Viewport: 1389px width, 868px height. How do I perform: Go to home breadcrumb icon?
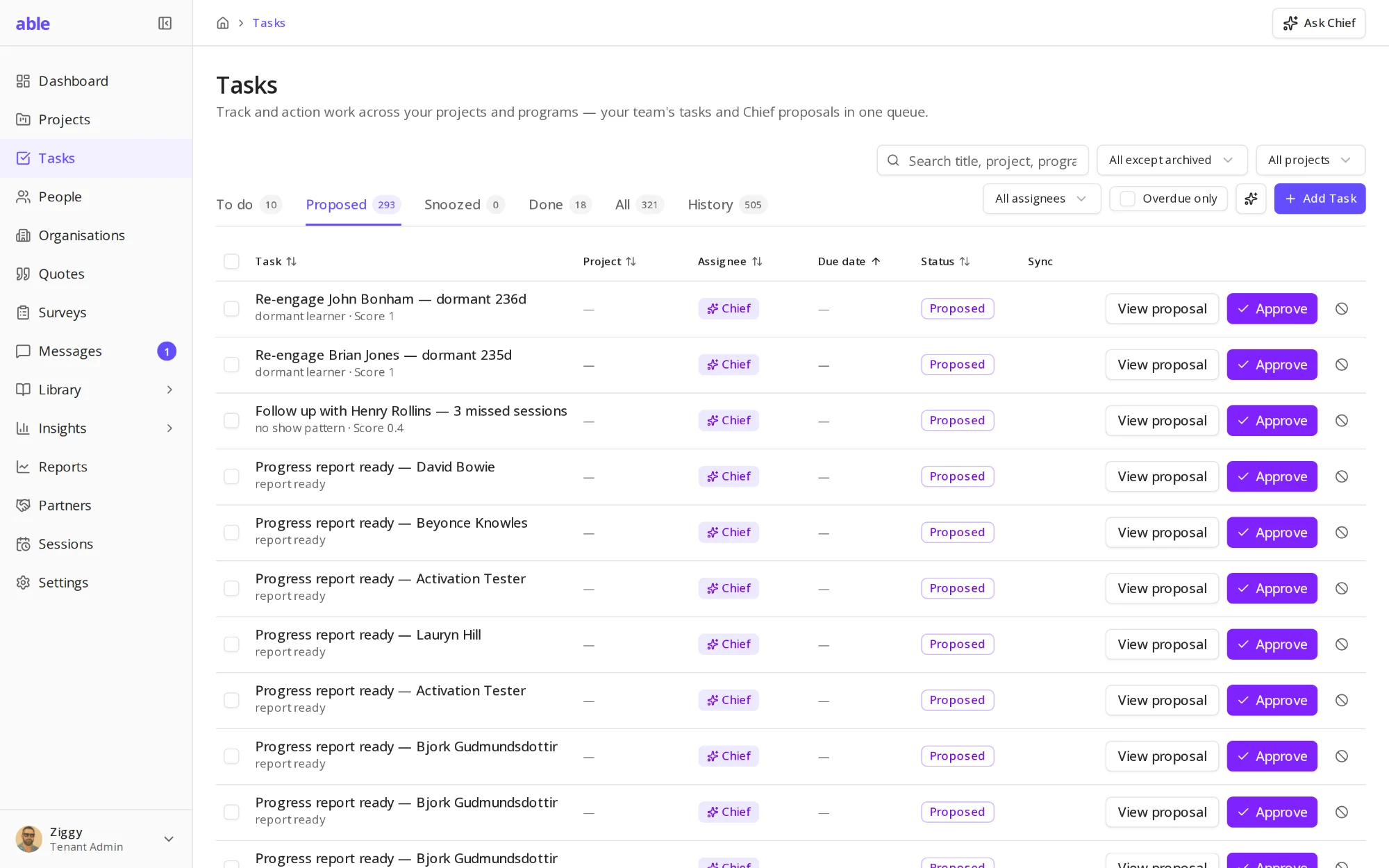click(222, 23)
